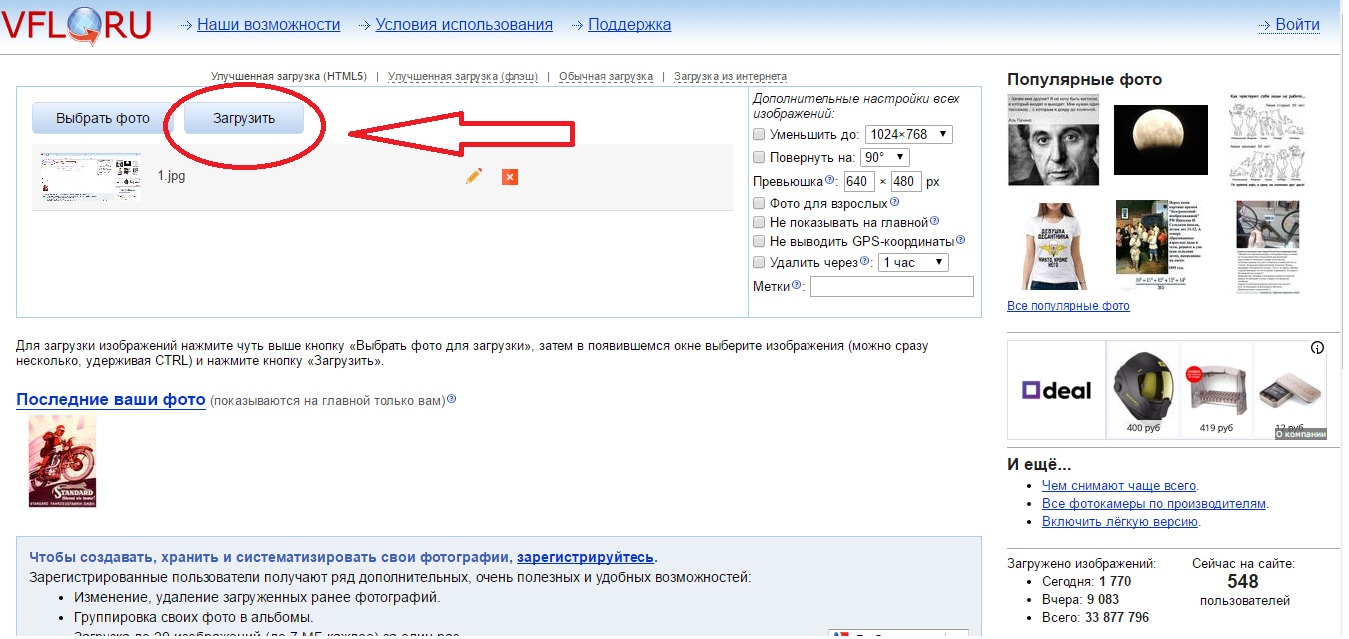Viewport: 1349px width, 639px height.
Task: Click the preview width field 640
Action: coord(859,182)
